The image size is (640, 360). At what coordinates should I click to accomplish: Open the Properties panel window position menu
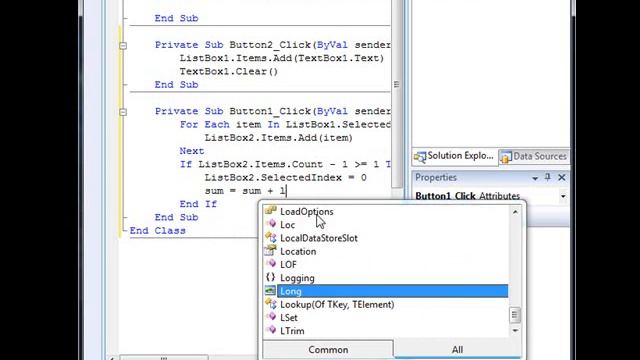click(535, 178)
